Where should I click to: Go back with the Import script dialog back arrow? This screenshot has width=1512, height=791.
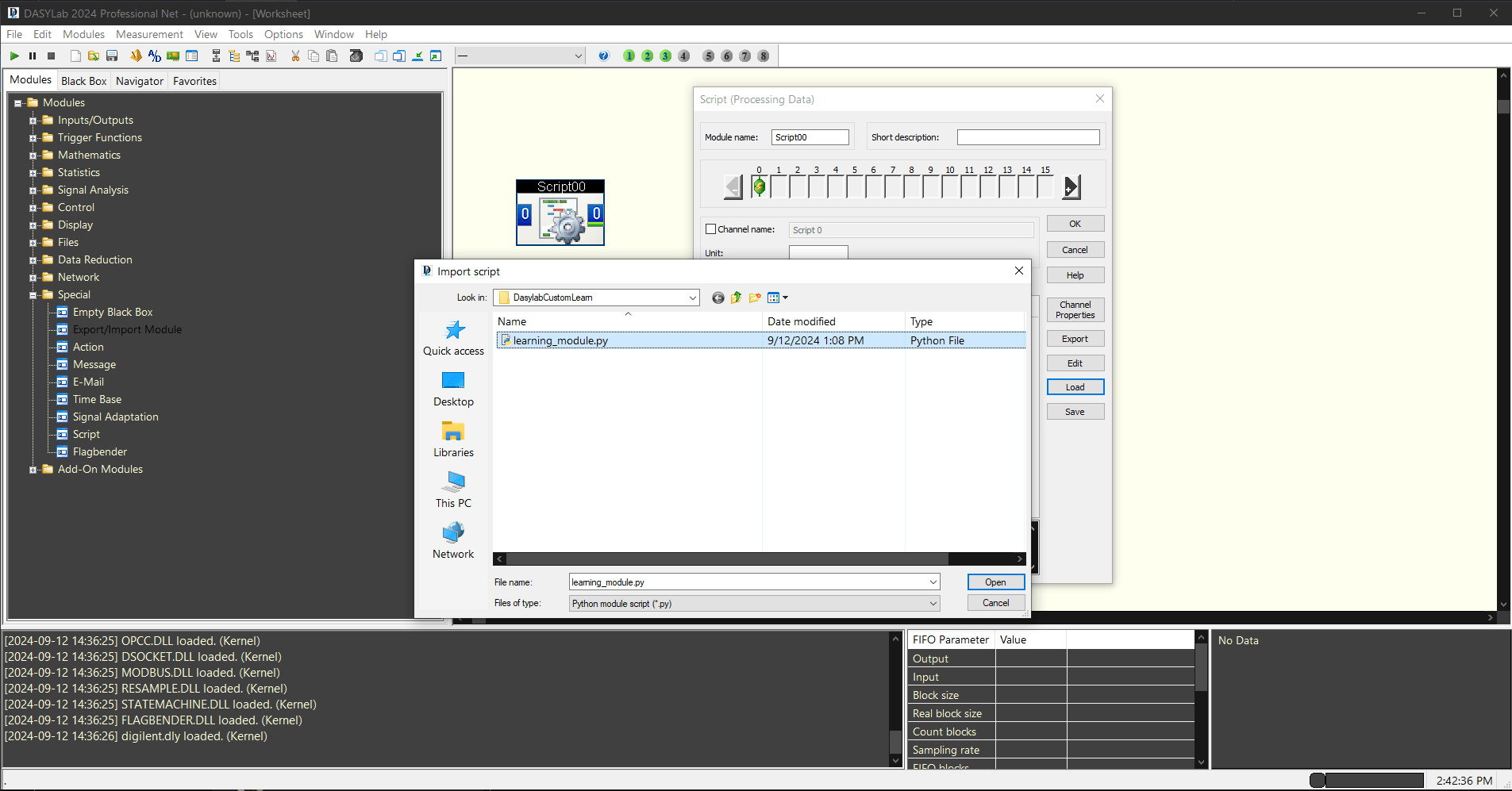(718, 298)
